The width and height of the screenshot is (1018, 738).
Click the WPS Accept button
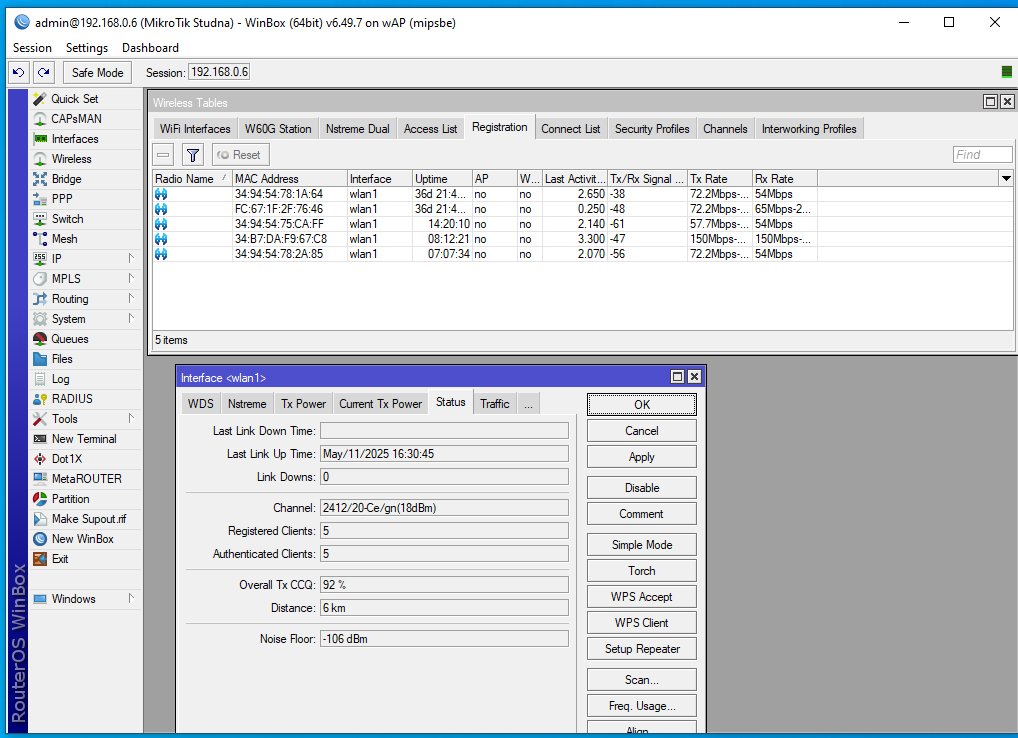coord(641,597)
